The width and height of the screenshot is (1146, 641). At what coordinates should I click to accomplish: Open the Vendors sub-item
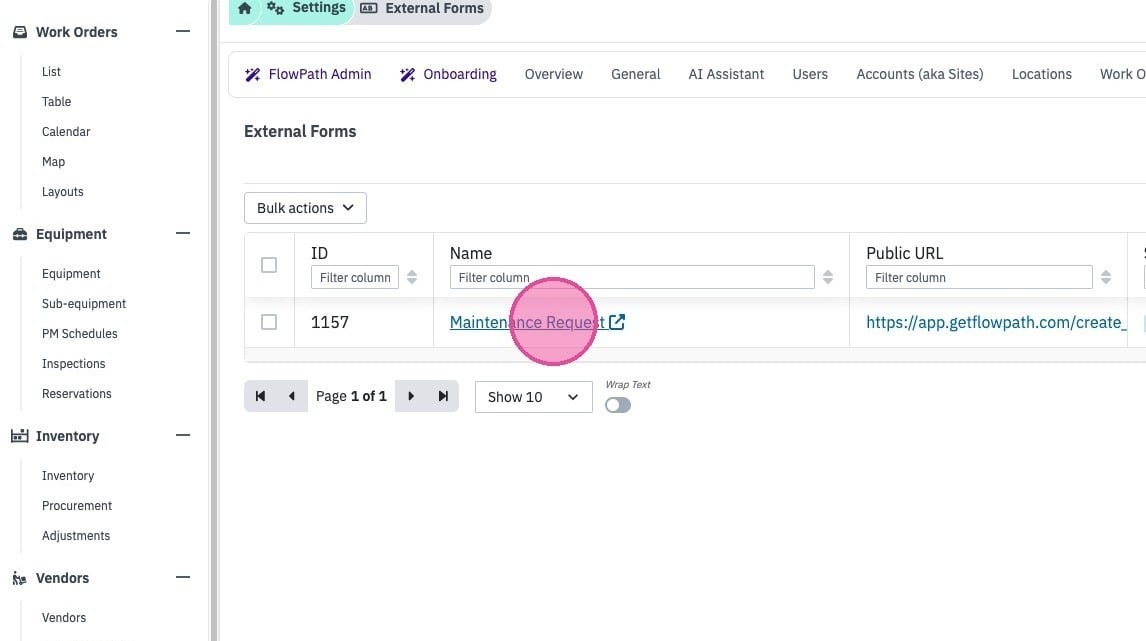64,618
